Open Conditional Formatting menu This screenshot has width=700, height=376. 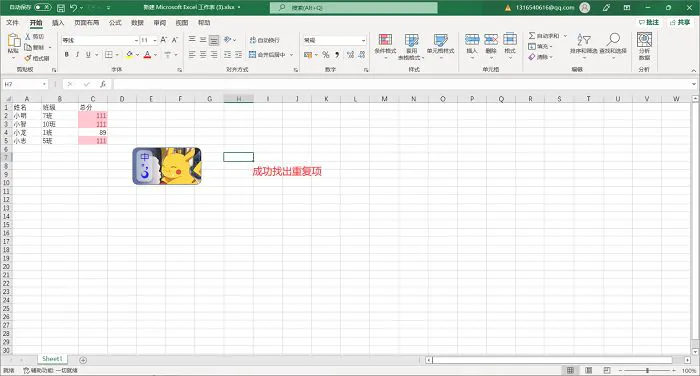(385, 46)
